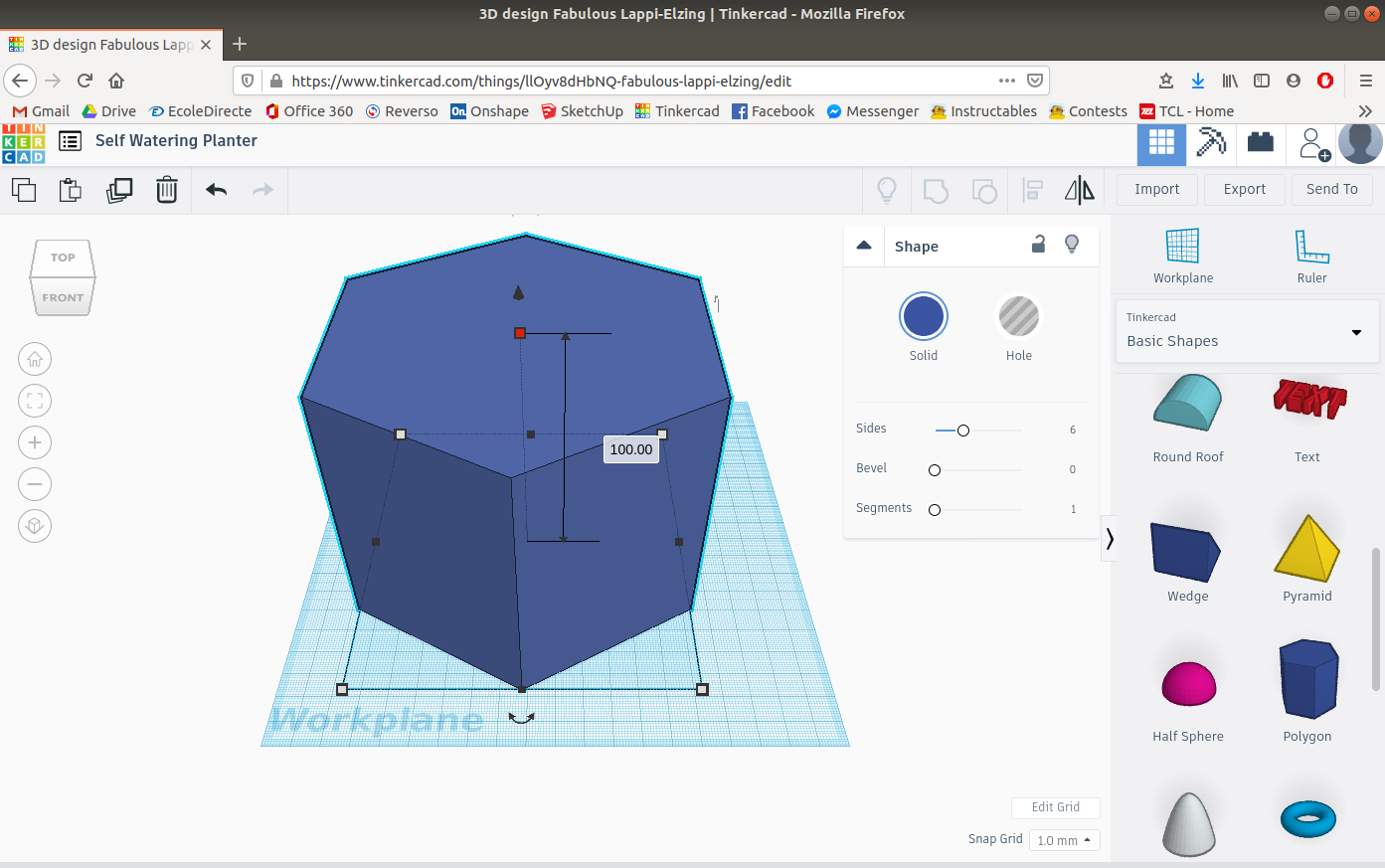Open the Bricks mode
This screenshot has width=1385, height=868.
coord(1261,143)
